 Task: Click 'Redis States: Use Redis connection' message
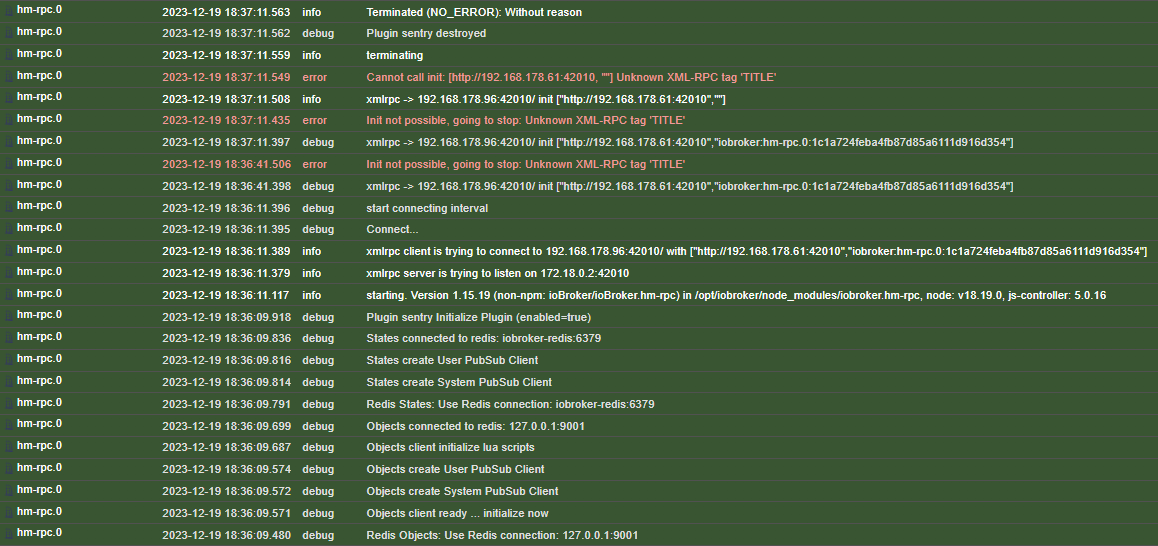click(510, 404)
